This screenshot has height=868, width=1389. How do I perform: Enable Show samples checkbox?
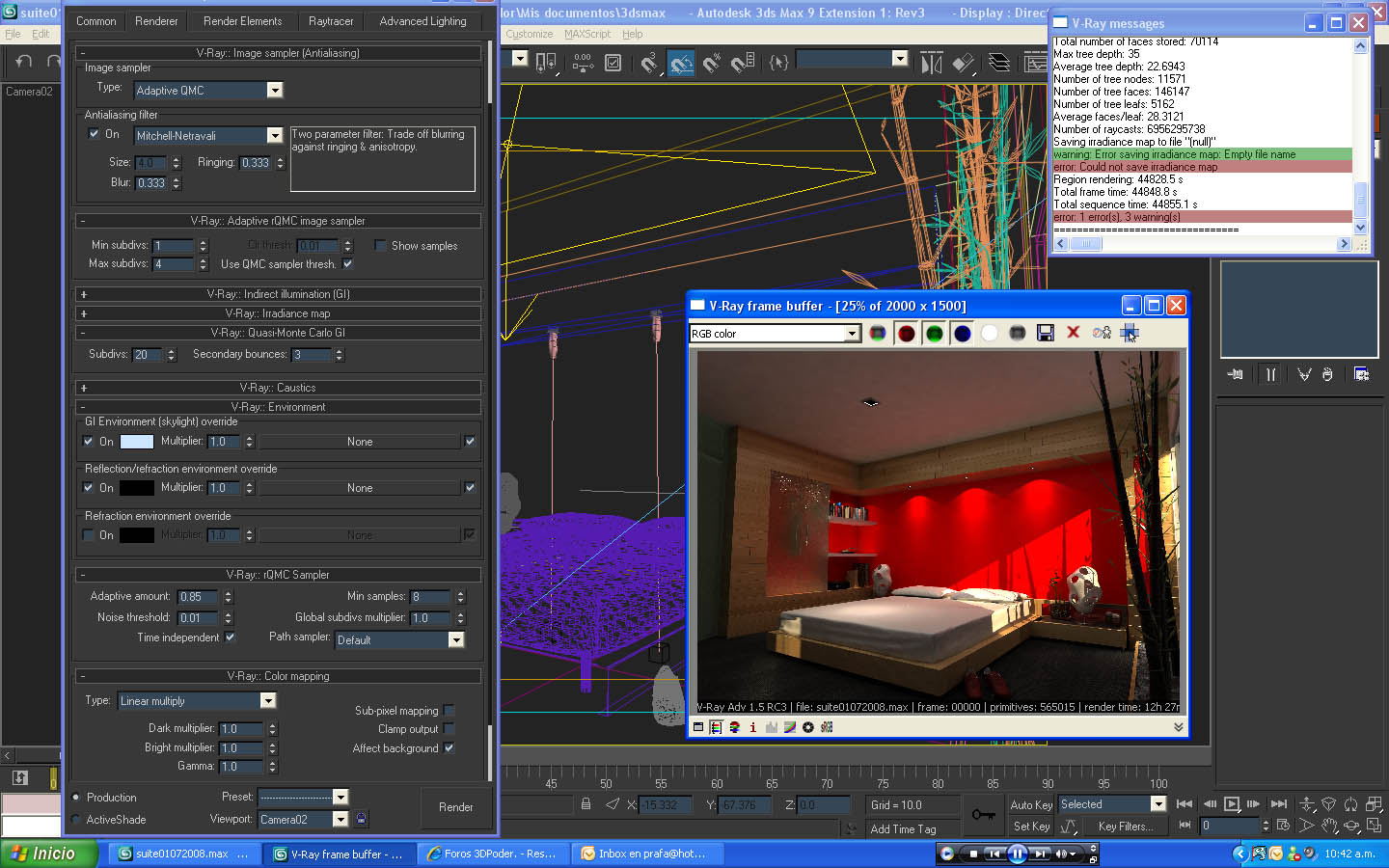tap(380, 246)
